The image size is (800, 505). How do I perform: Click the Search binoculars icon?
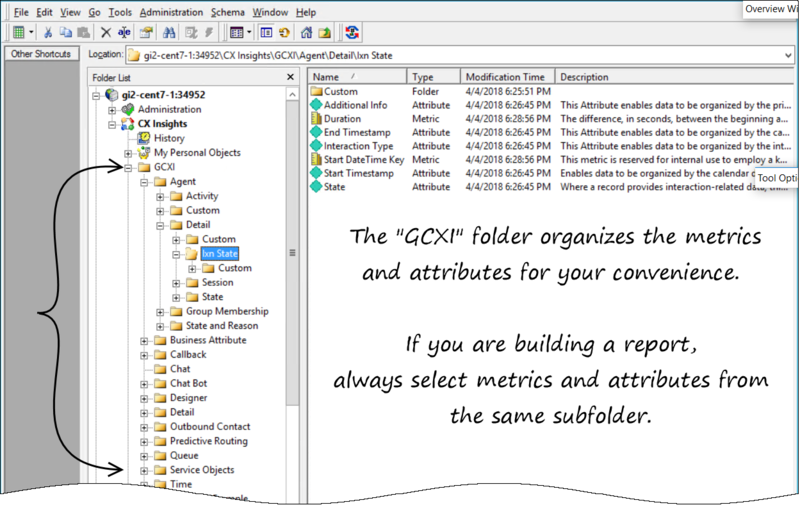[169, 32]
